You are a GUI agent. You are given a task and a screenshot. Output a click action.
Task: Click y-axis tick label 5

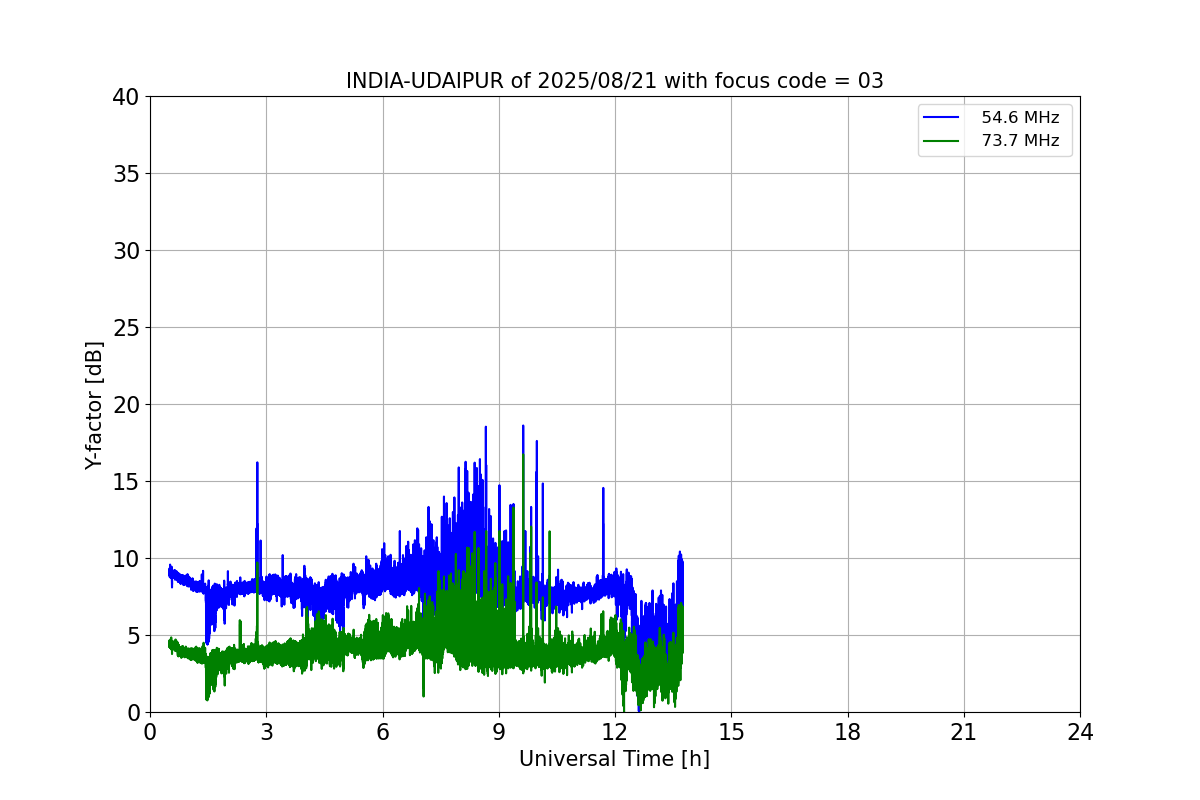133,636
